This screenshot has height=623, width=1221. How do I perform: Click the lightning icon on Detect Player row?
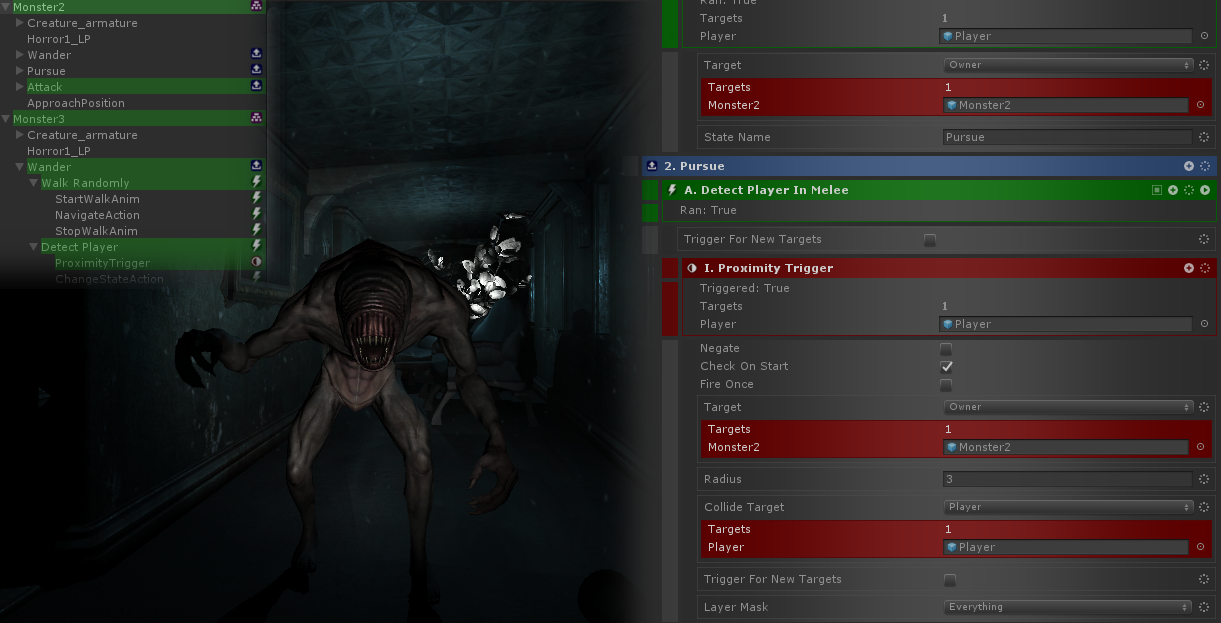[x=256, y=247]
